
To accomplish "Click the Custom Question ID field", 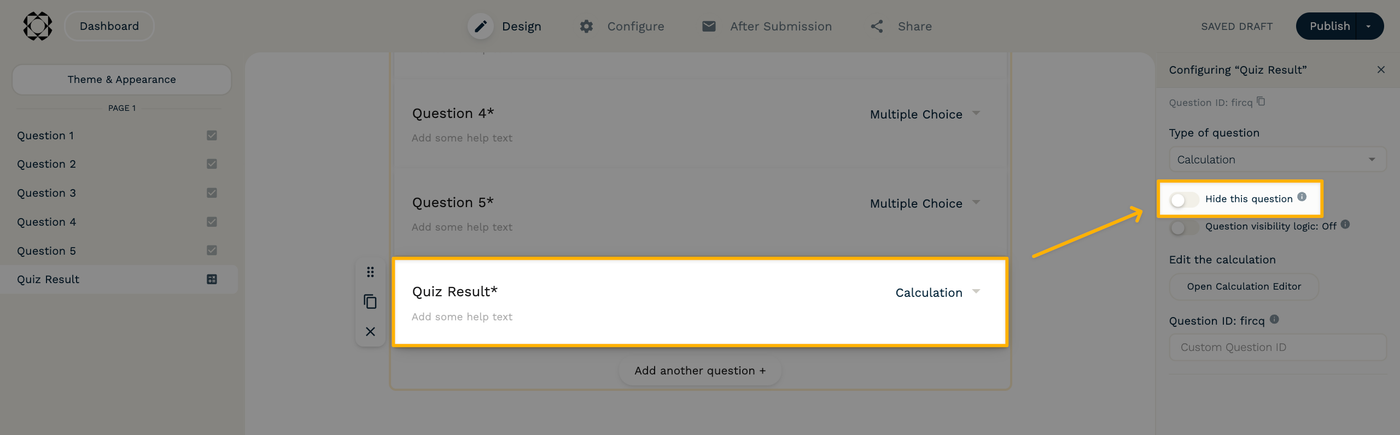I will click(1277, 347).
